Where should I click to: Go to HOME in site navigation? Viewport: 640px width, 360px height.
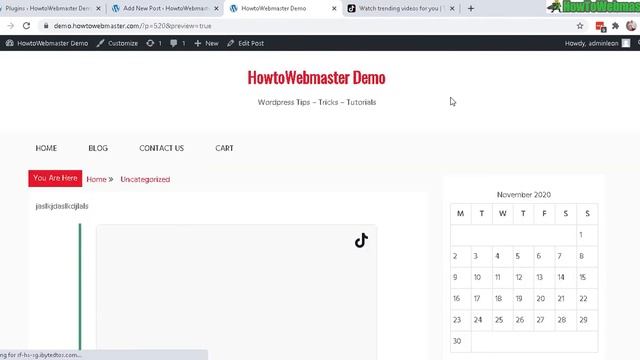[46, 148]
